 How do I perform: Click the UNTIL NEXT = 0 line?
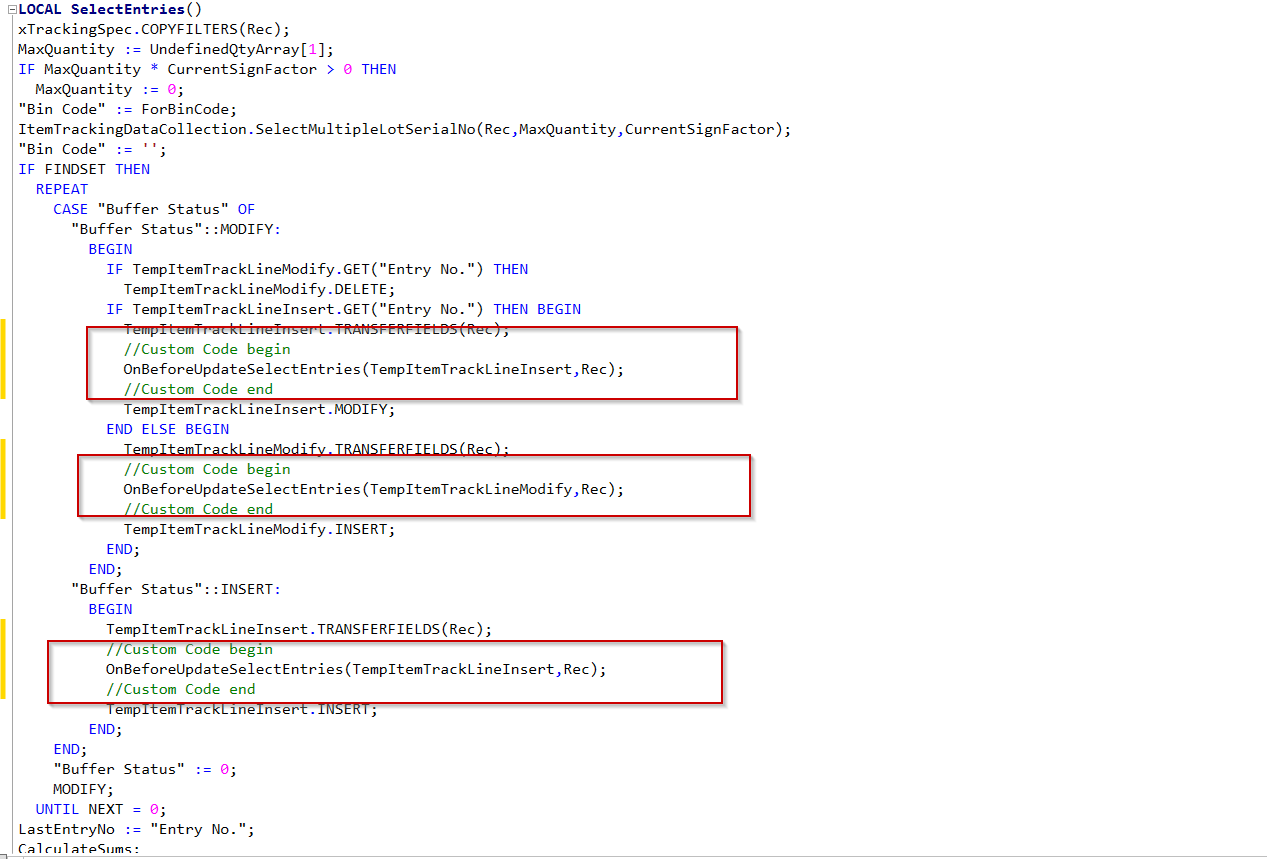(x=101, y=809)
